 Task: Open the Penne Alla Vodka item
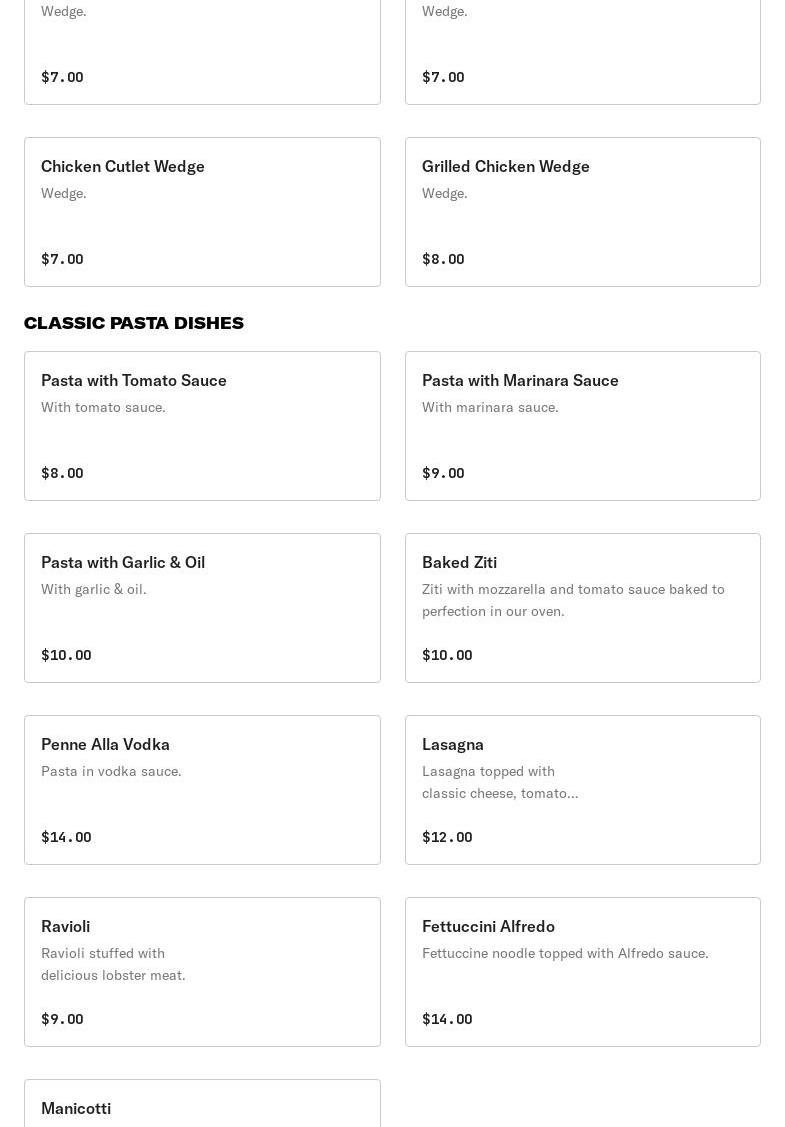(x=202, y=790)
